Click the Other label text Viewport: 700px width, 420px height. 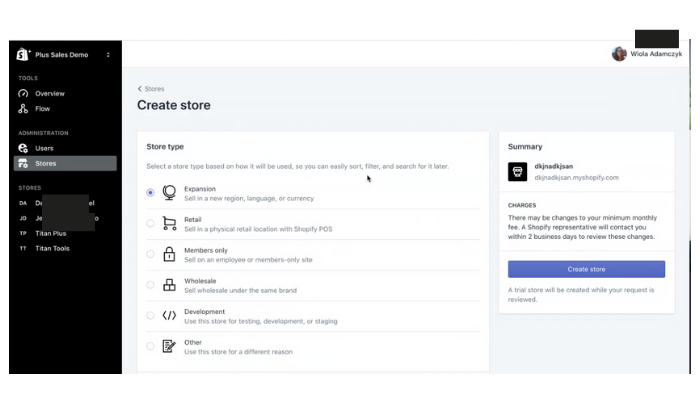click(x=193, y=342)
